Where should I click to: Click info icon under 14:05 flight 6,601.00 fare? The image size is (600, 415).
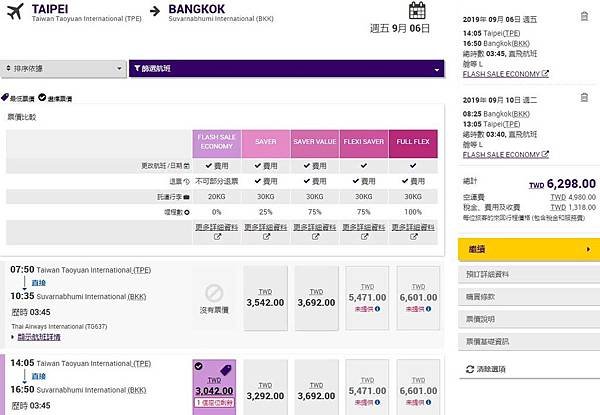click(x=429, y=402)
